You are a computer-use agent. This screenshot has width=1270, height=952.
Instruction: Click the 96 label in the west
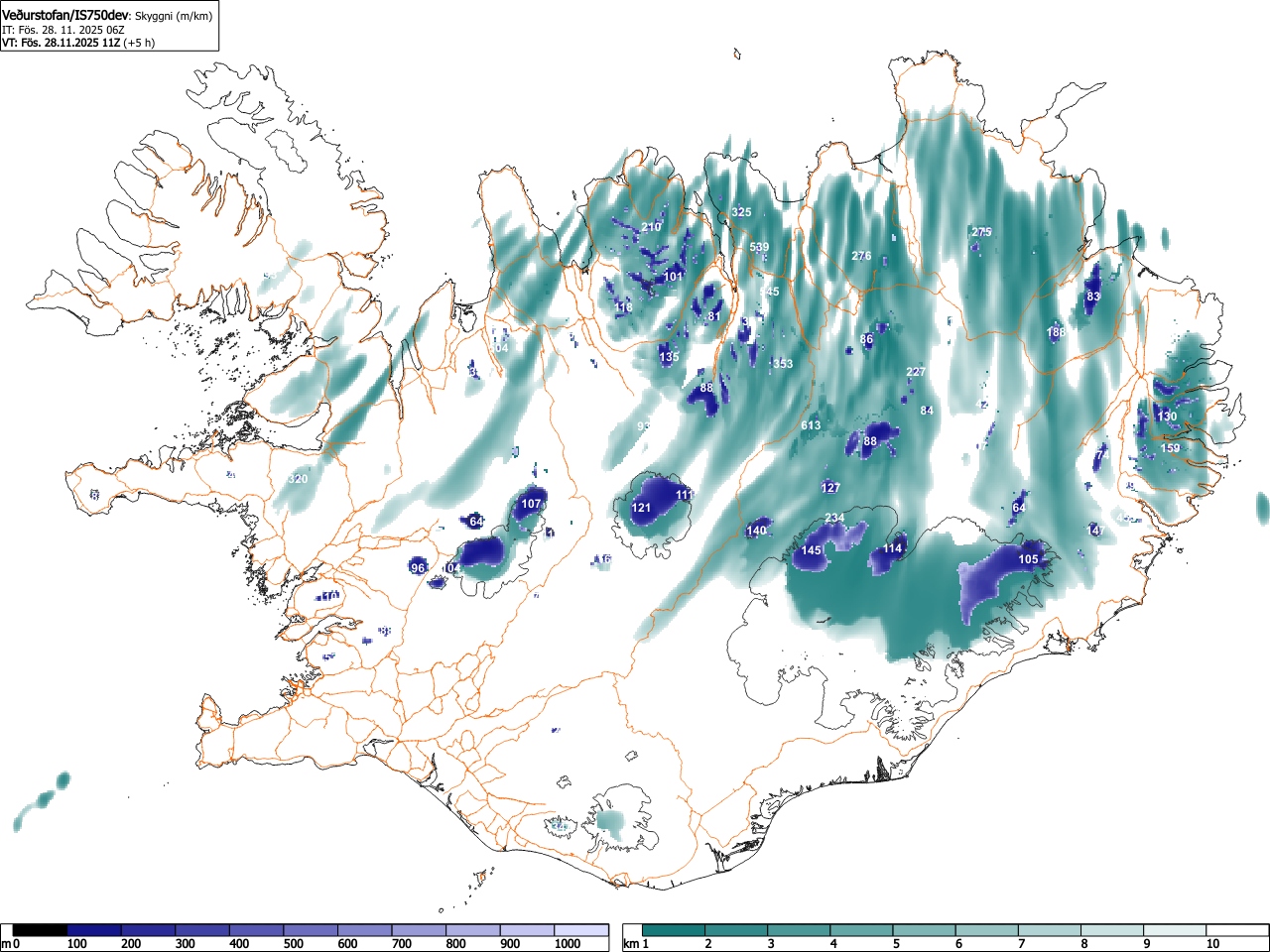[418, 568]
